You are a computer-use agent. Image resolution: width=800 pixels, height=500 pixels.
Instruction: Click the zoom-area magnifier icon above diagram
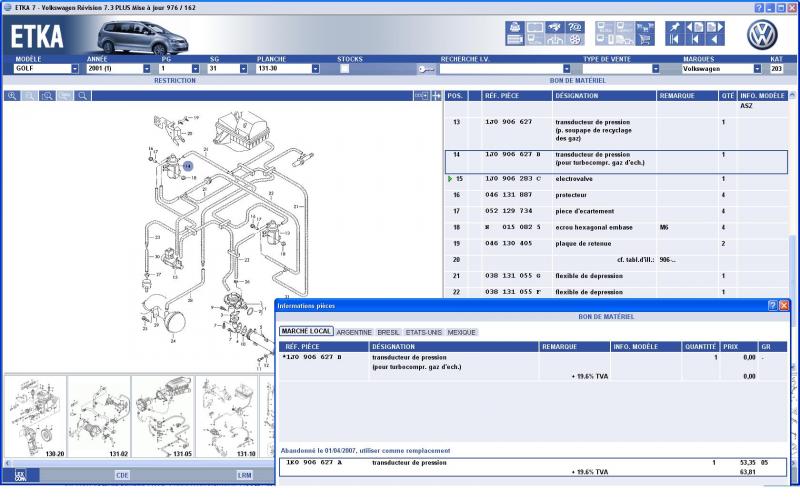(47, 96)
